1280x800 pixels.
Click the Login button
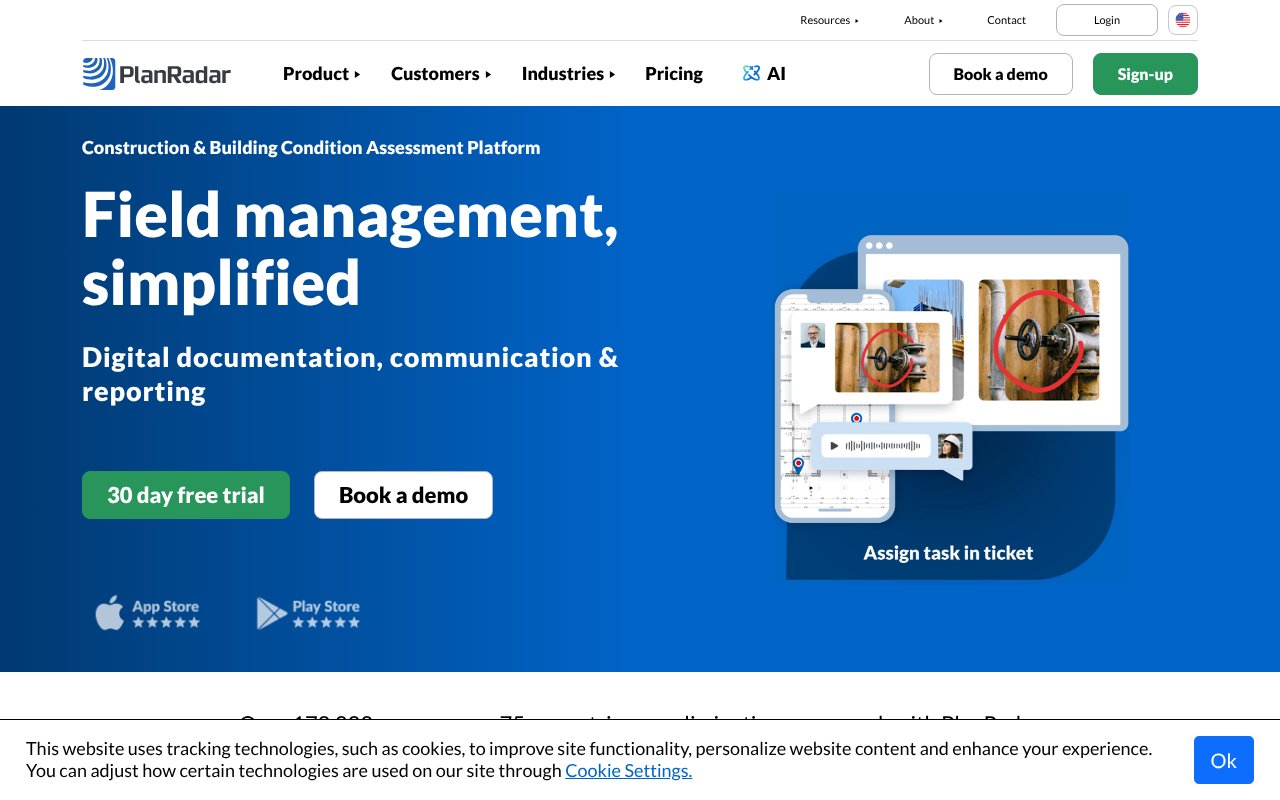[1106, 20]
